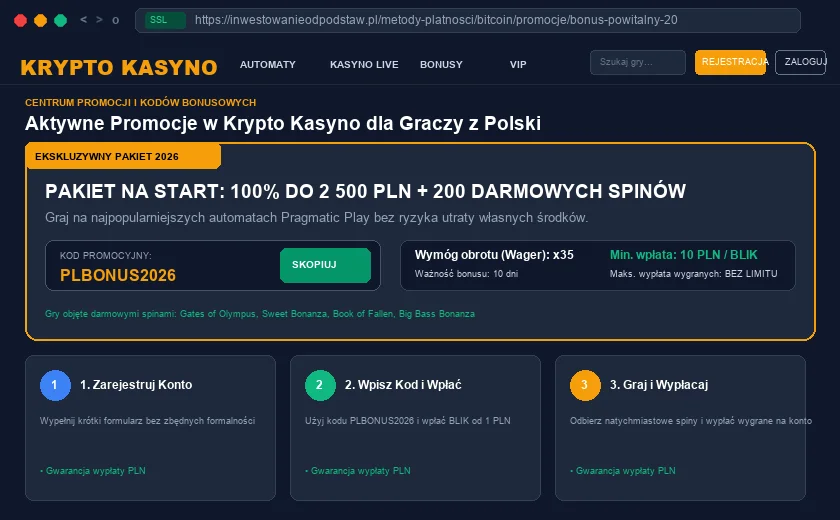
Task: Click the browser forward arrow
Action: coord(99,20)
